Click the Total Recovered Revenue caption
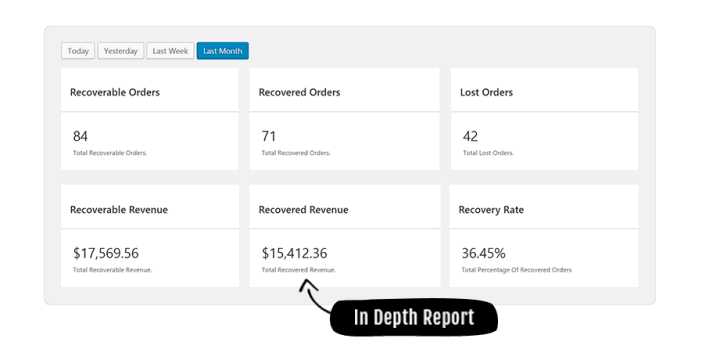 point(298,270)
